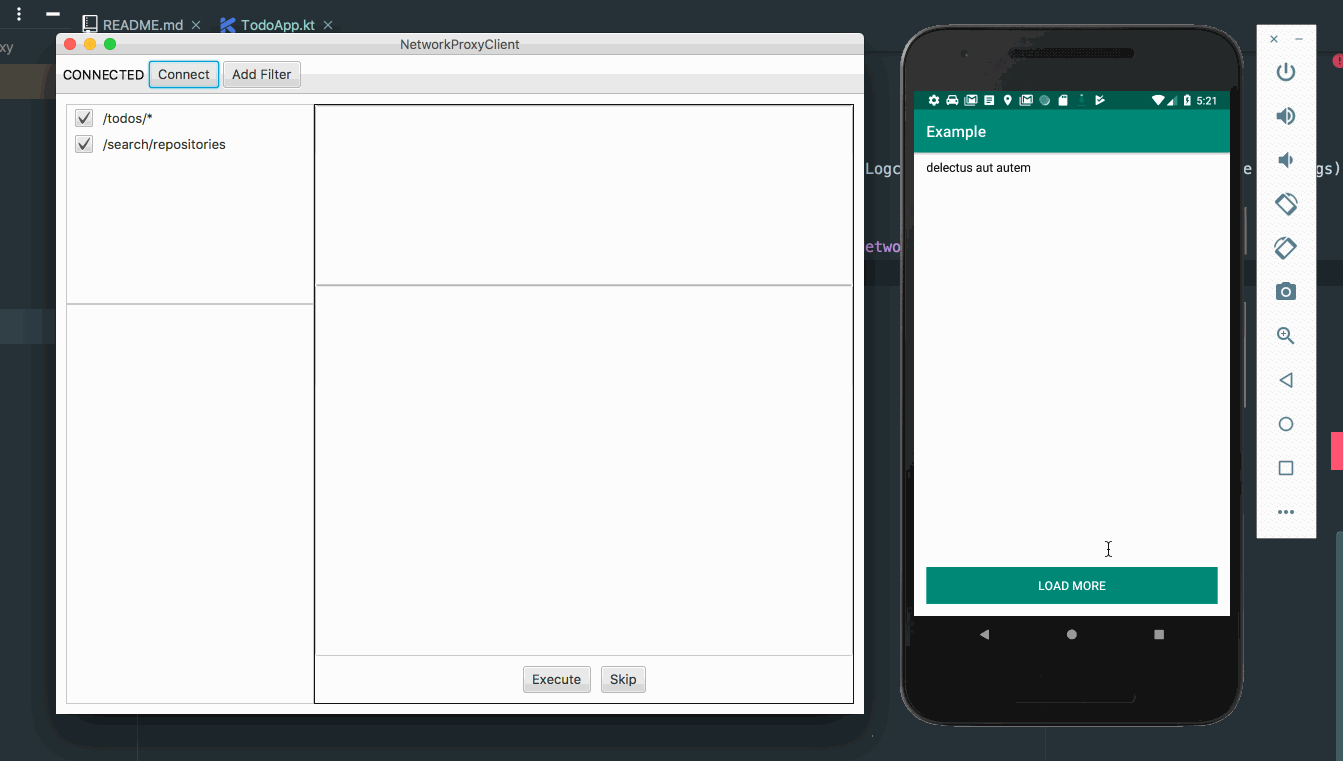This screenshot has height=761, width=1343.
Task: Select /search/repositories filter label
Action: tap(164, 144)
